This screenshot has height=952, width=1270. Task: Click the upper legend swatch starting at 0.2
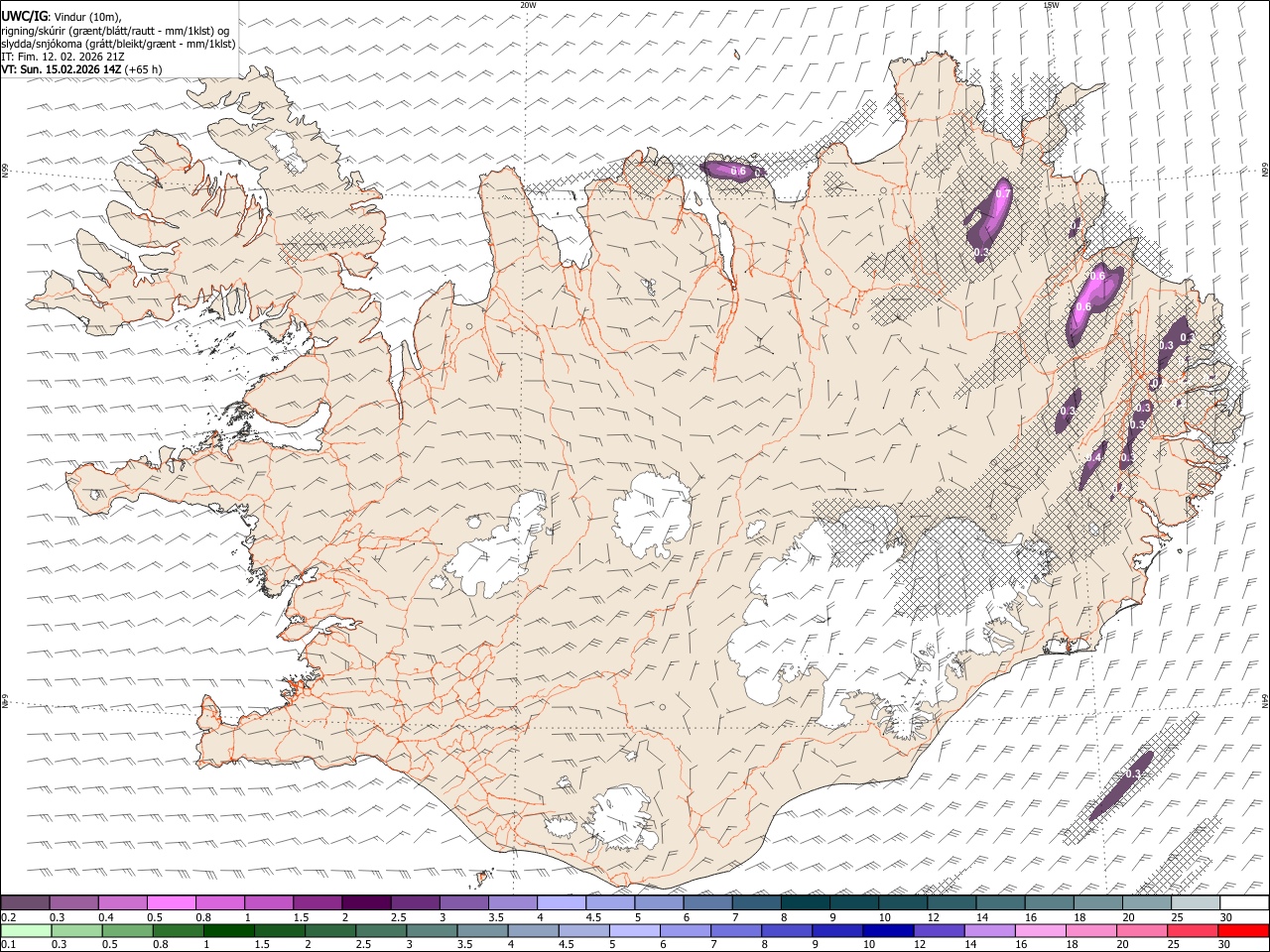26,903
